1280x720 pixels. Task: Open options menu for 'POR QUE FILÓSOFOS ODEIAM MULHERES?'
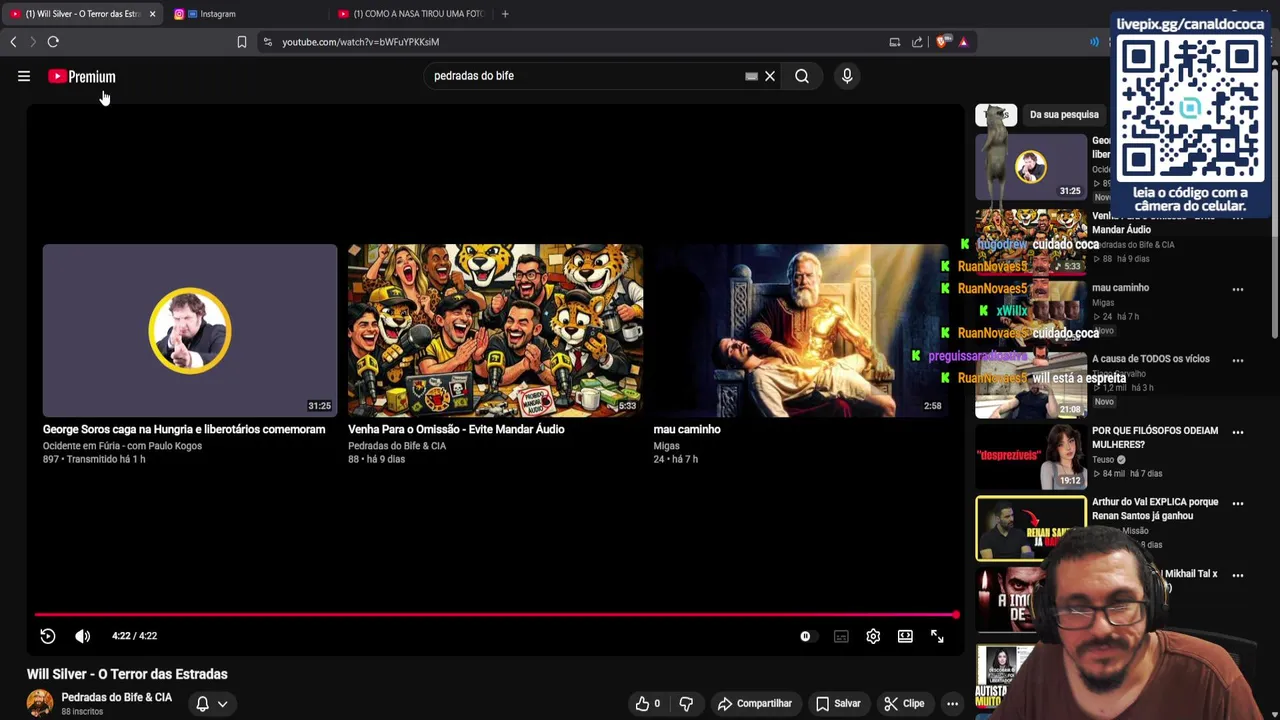[x=1238, y=432]
